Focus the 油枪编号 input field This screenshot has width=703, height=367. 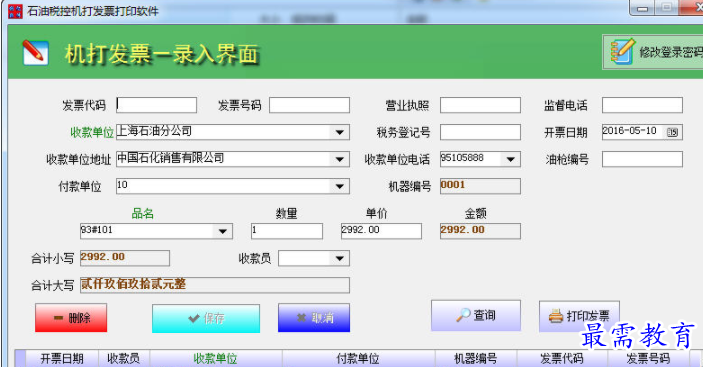(642, 159)
